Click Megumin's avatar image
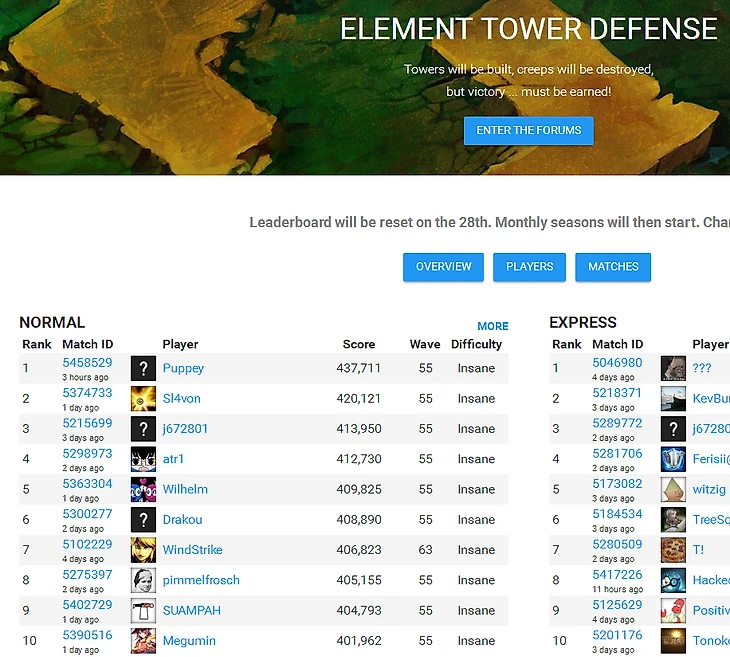Image resolution: width=730 pixels, height=657 pixels. pos(143,641)
